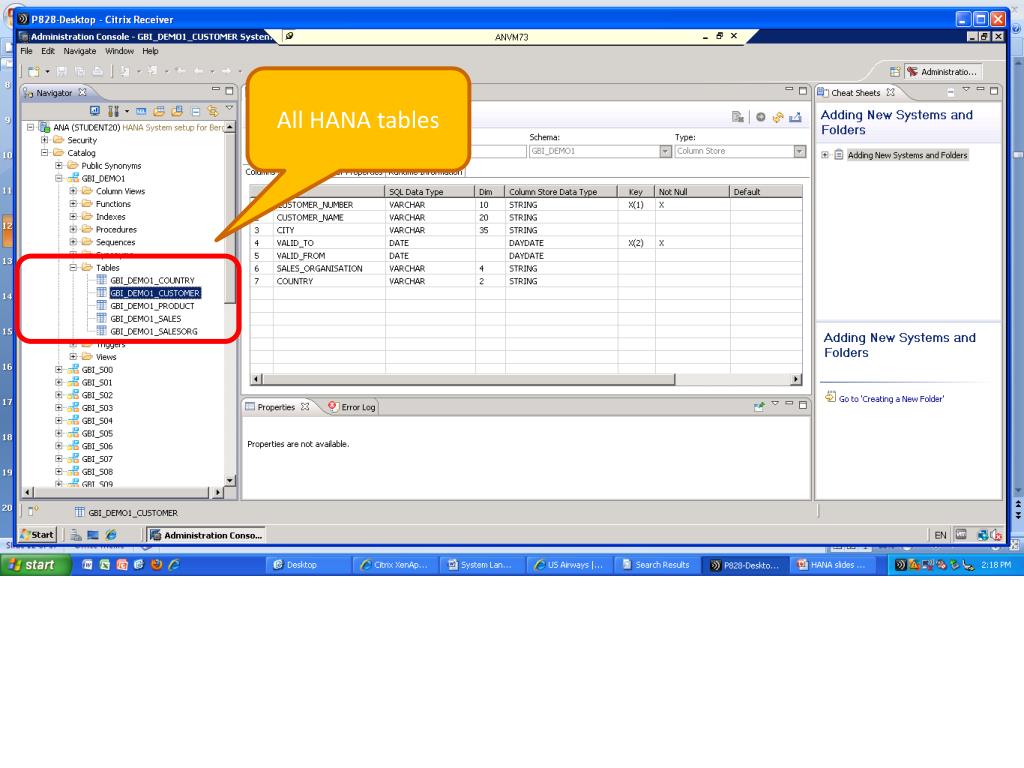Click the export icon in table editor toolbar
The width and height of the screenshot is (1024, 768).
coord(795,118)
